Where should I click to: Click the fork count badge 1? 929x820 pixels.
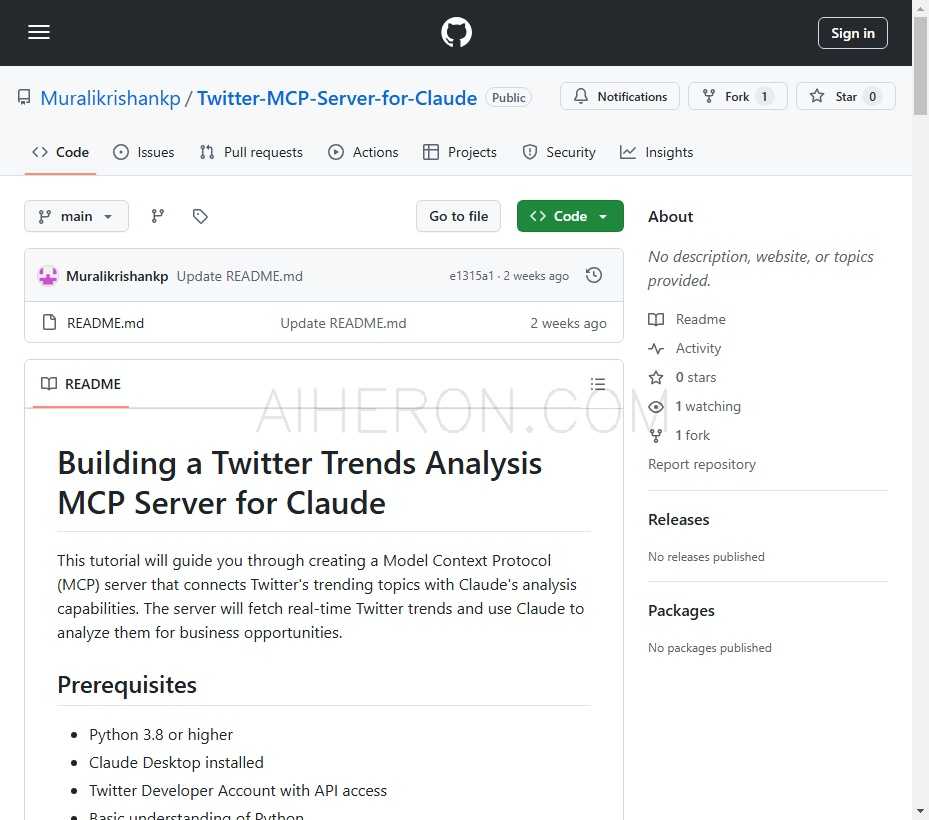click(x=764, y=97)
